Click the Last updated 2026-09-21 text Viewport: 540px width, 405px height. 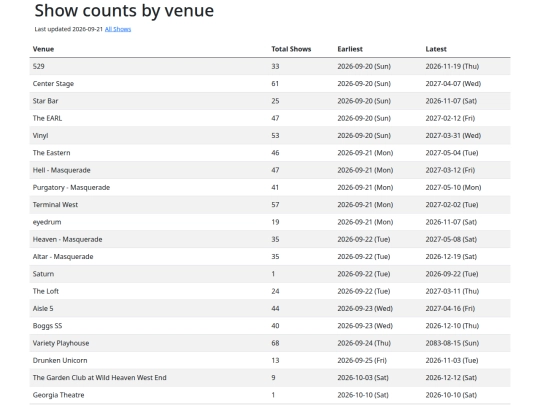69,29
